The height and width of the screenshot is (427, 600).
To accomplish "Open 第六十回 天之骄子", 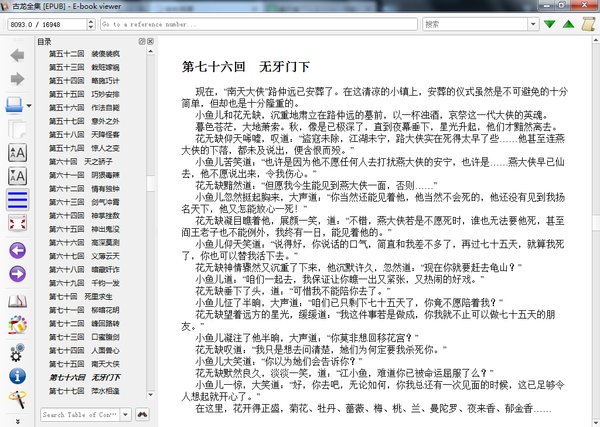I will point(80,161).
